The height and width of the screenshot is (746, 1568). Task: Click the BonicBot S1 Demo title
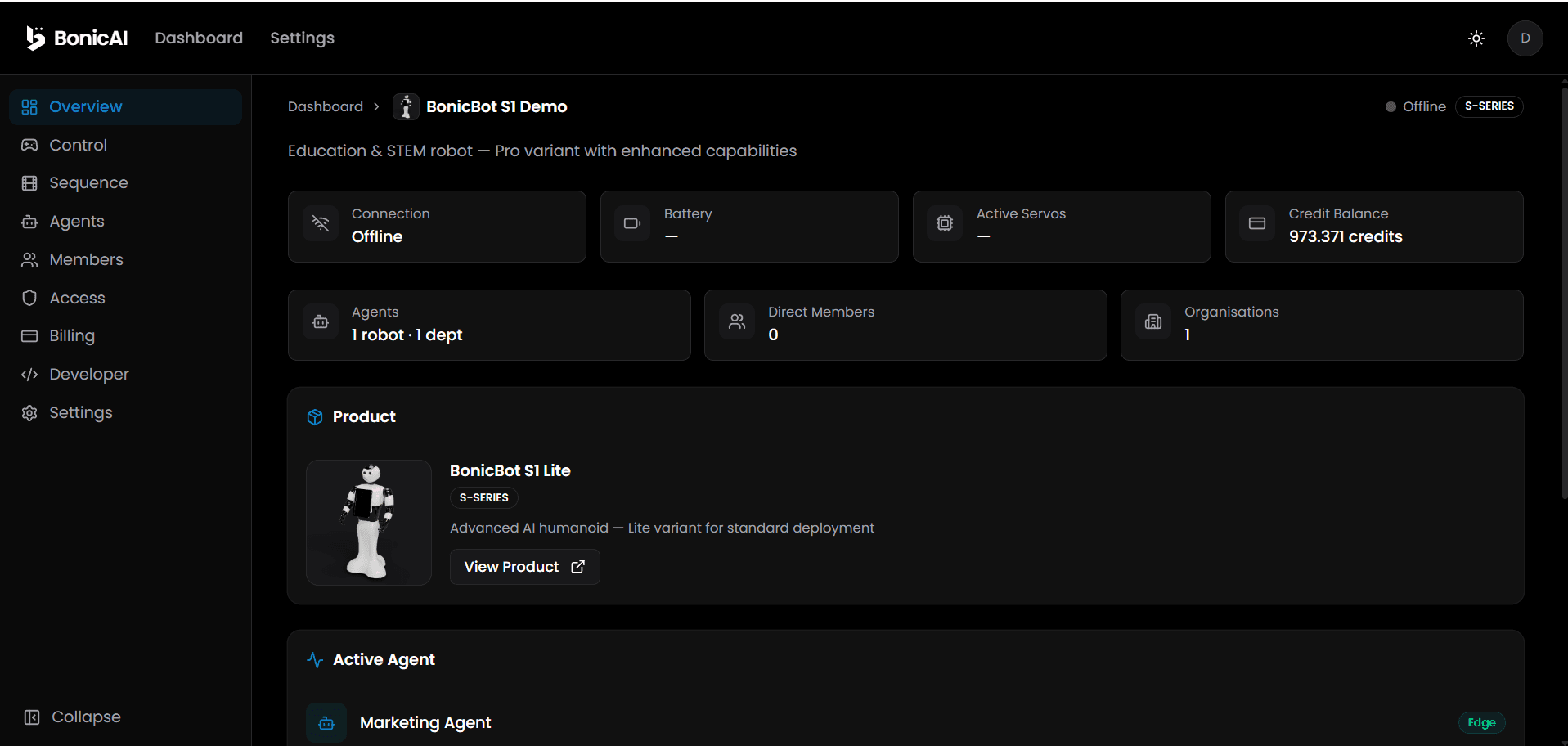[496, 106]
